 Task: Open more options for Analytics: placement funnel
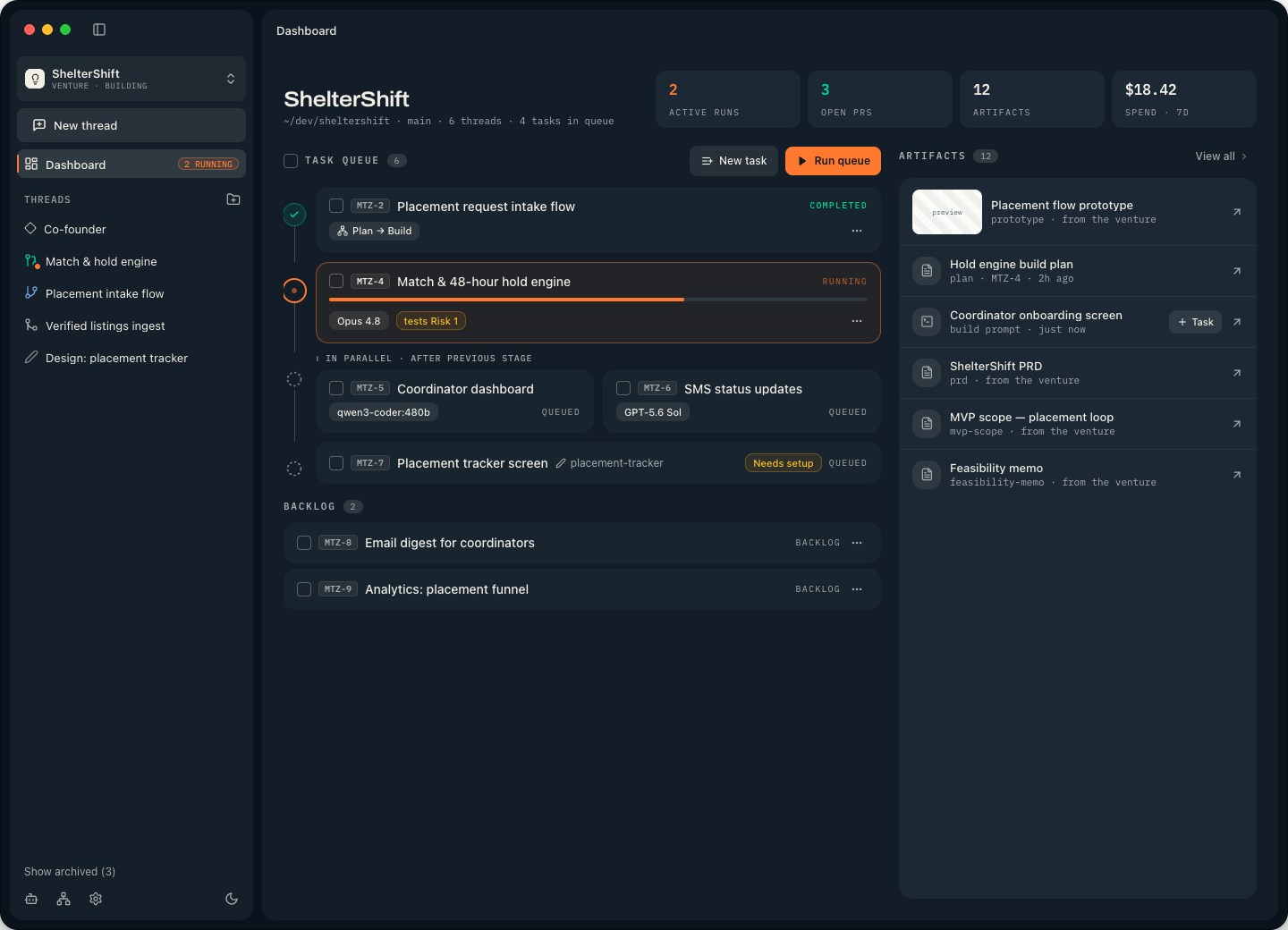pos(857,589)
